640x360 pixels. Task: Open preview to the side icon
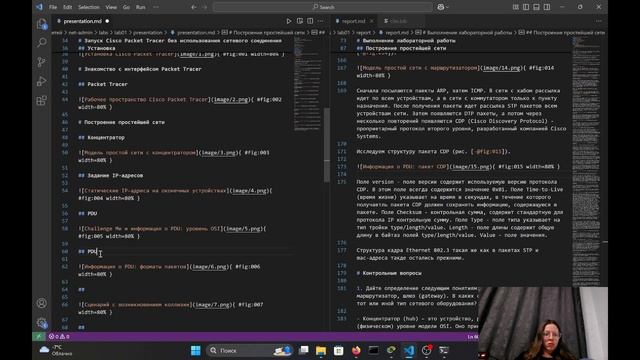[300, 21]
